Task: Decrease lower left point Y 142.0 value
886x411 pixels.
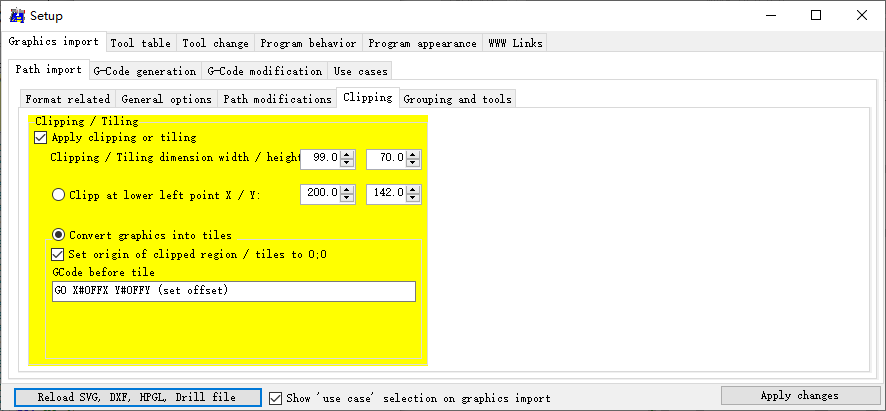Action: [413, 198]
